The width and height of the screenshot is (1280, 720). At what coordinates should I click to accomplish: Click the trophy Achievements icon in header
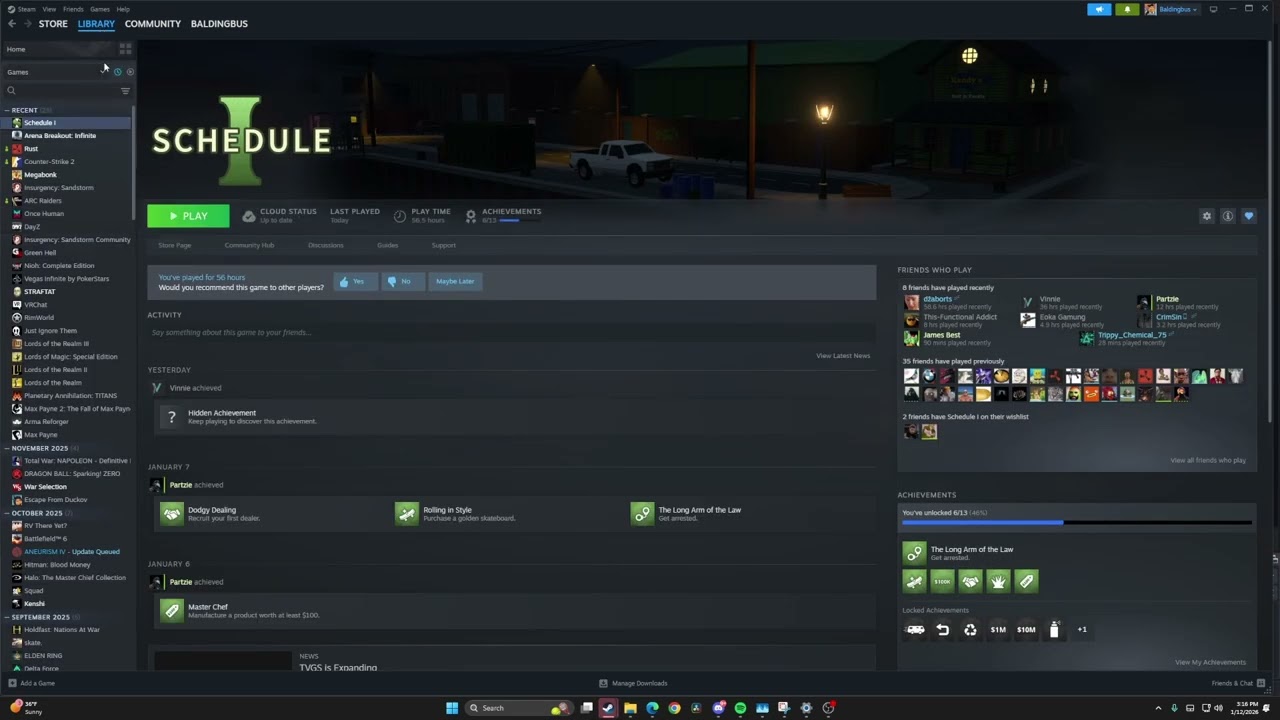click(x=471, y=216)
